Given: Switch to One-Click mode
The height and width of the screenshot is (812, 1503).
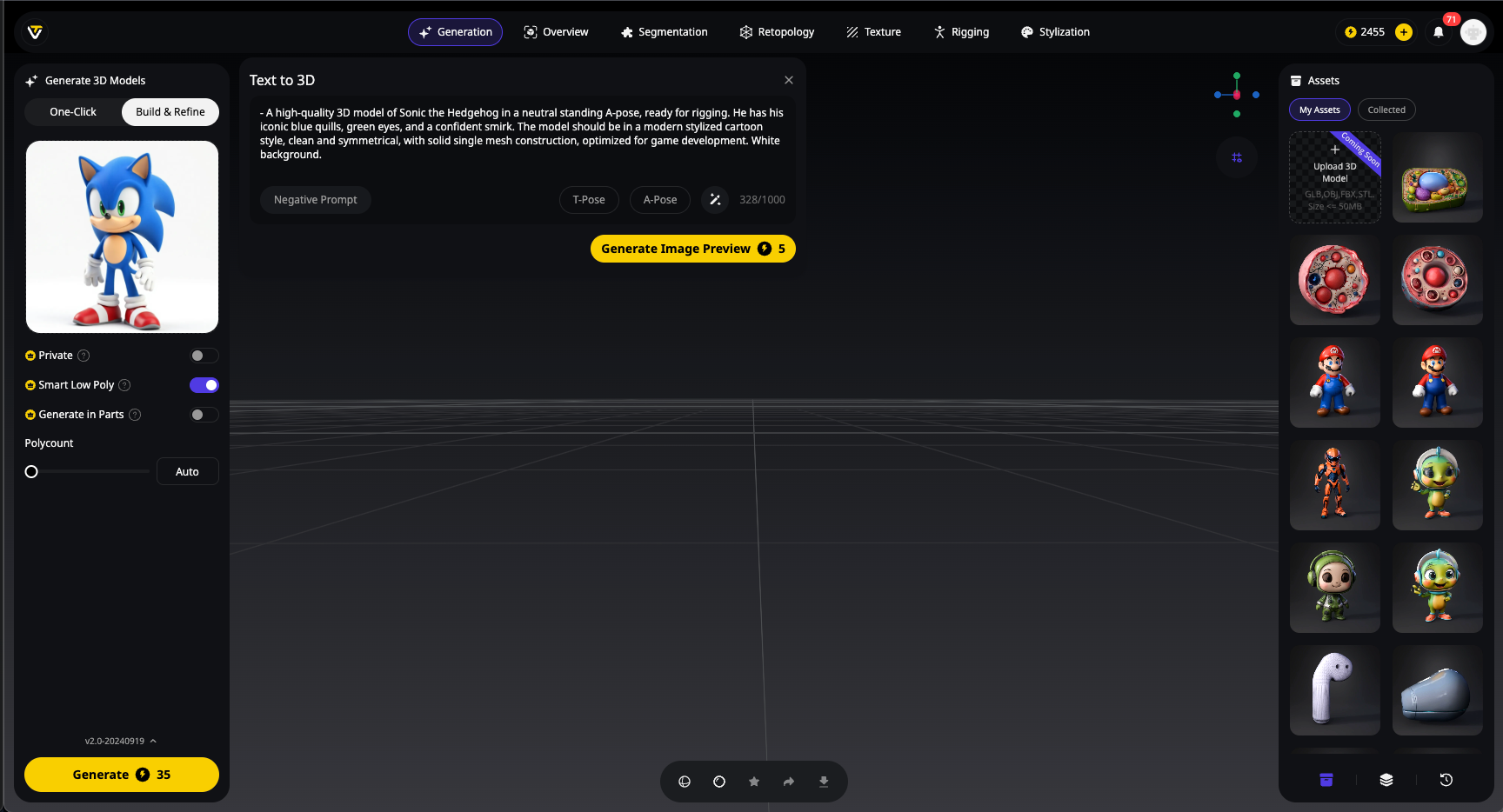Looking at the screenshot, I should pyautogui.click(x=73, y=112).
